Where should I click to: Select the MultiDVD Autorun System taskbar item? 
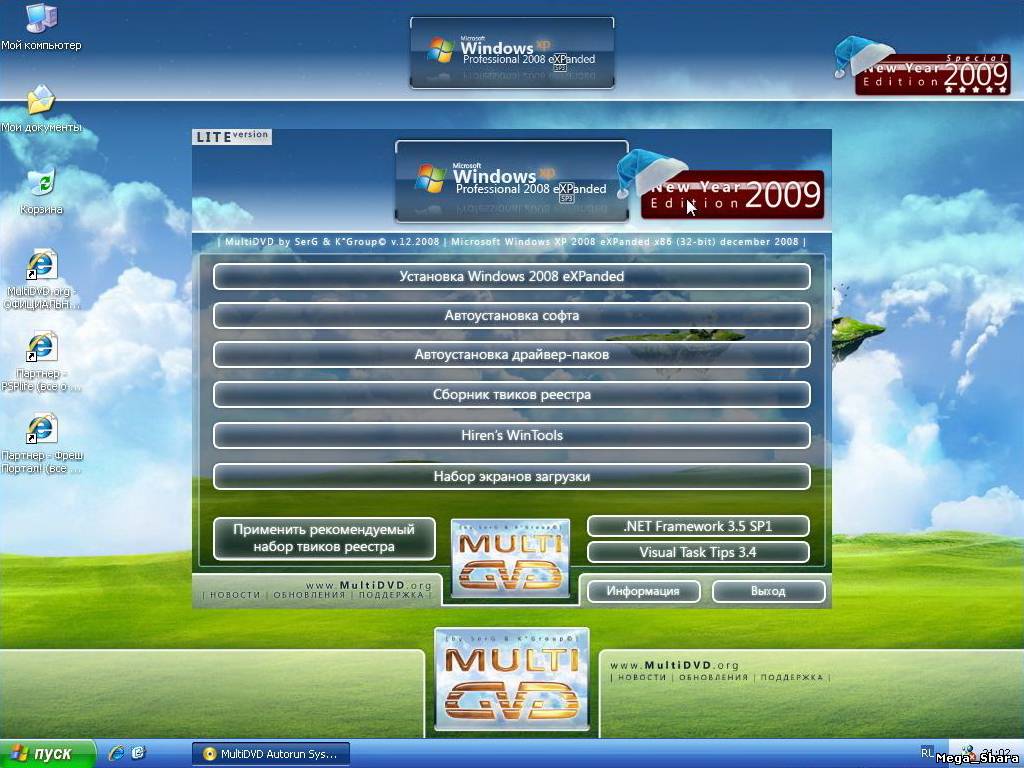pyautogui.click(x=271, y=754)
